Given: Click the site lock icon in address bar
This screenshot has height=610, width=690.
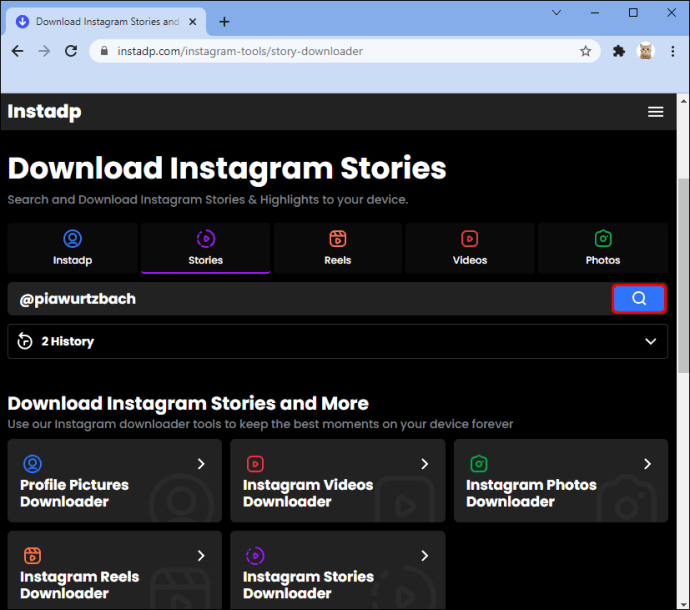Looking at the screenshot, I should tap(104, 51).
